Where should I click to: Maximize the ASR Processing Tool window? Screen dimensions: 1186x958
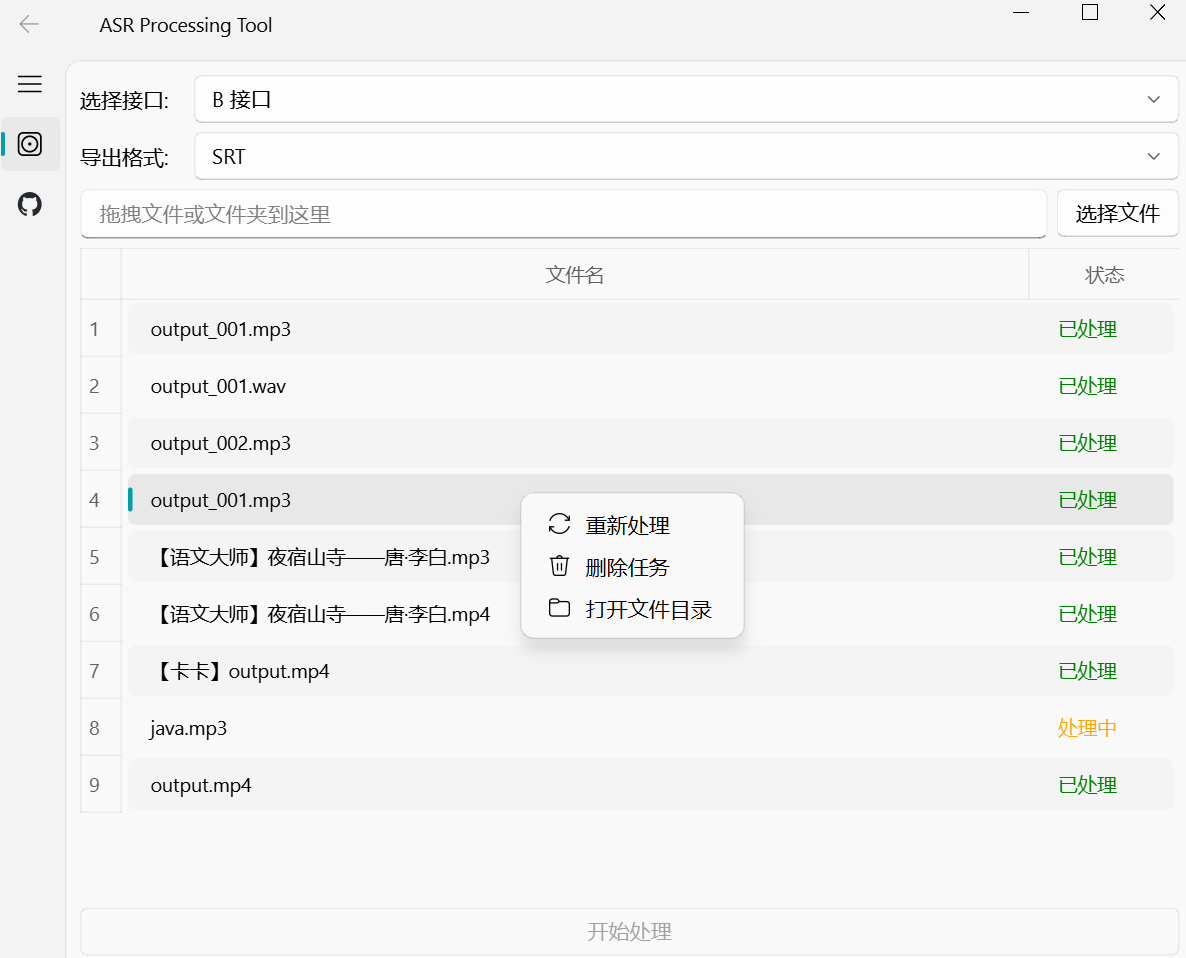pyautogui.click(x=1090, y=12)
